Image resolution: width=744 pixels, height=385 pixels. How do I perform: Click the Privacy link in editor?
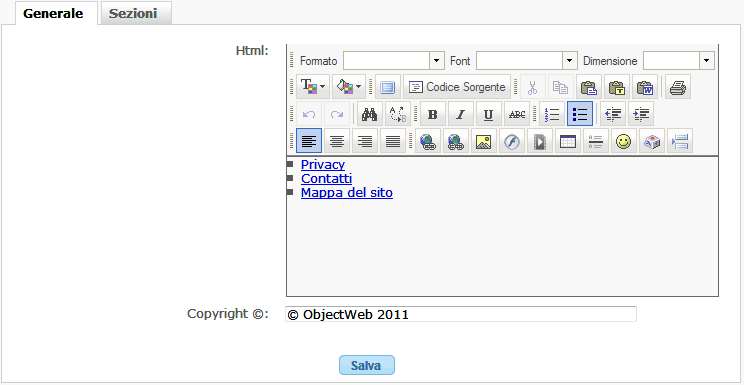coord(323,165)
